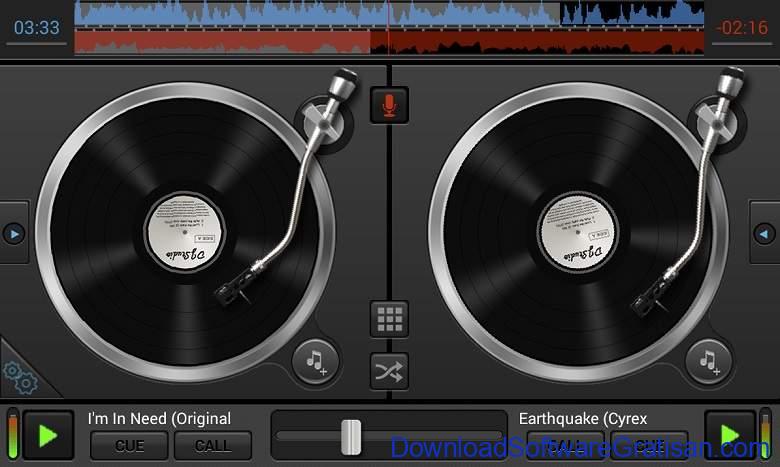The image size is (780, 467).
Task: Click the left deck volume level meter
Action: [13, 434]
